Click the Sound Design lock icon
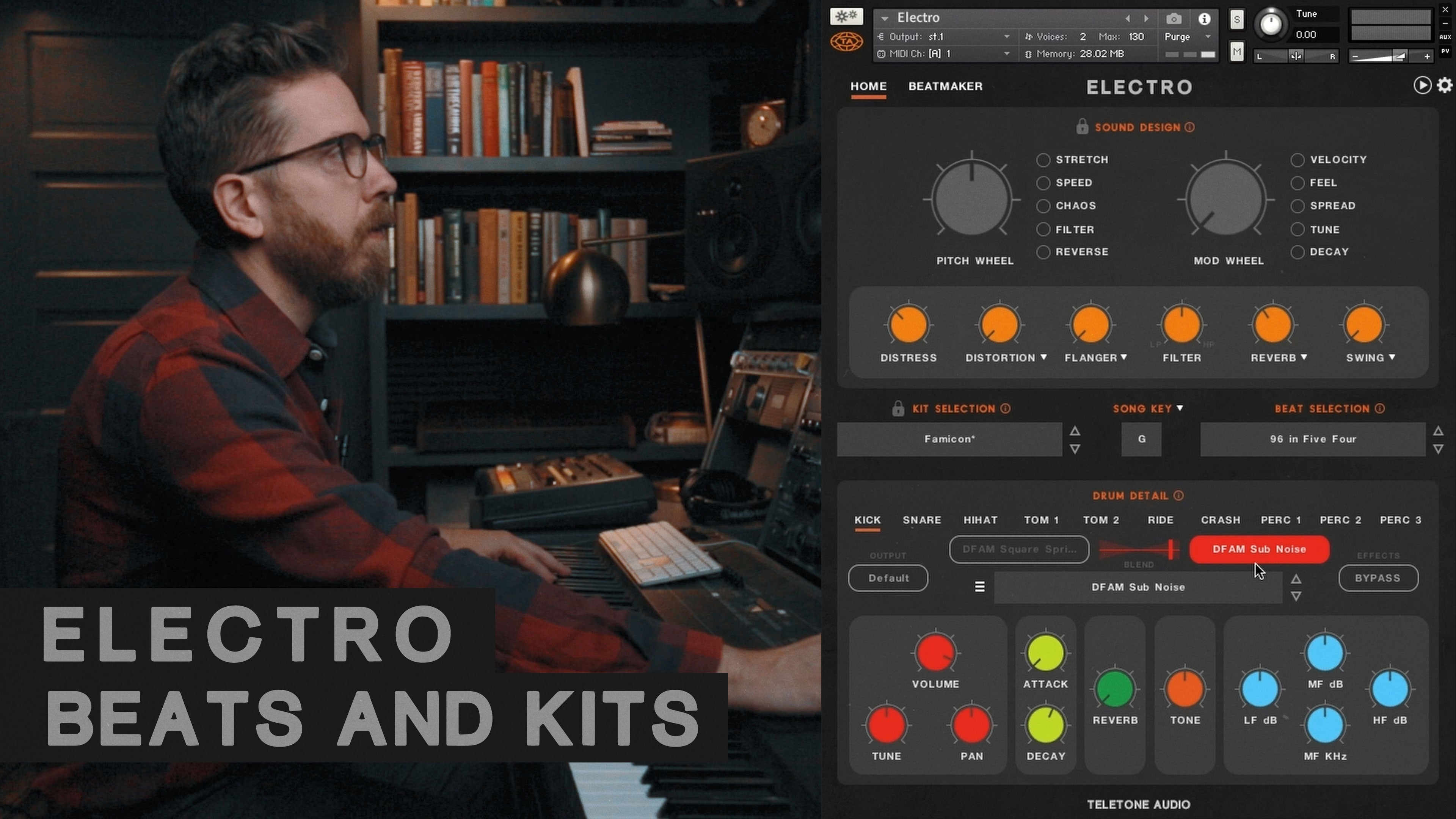 coord(1082,127)
